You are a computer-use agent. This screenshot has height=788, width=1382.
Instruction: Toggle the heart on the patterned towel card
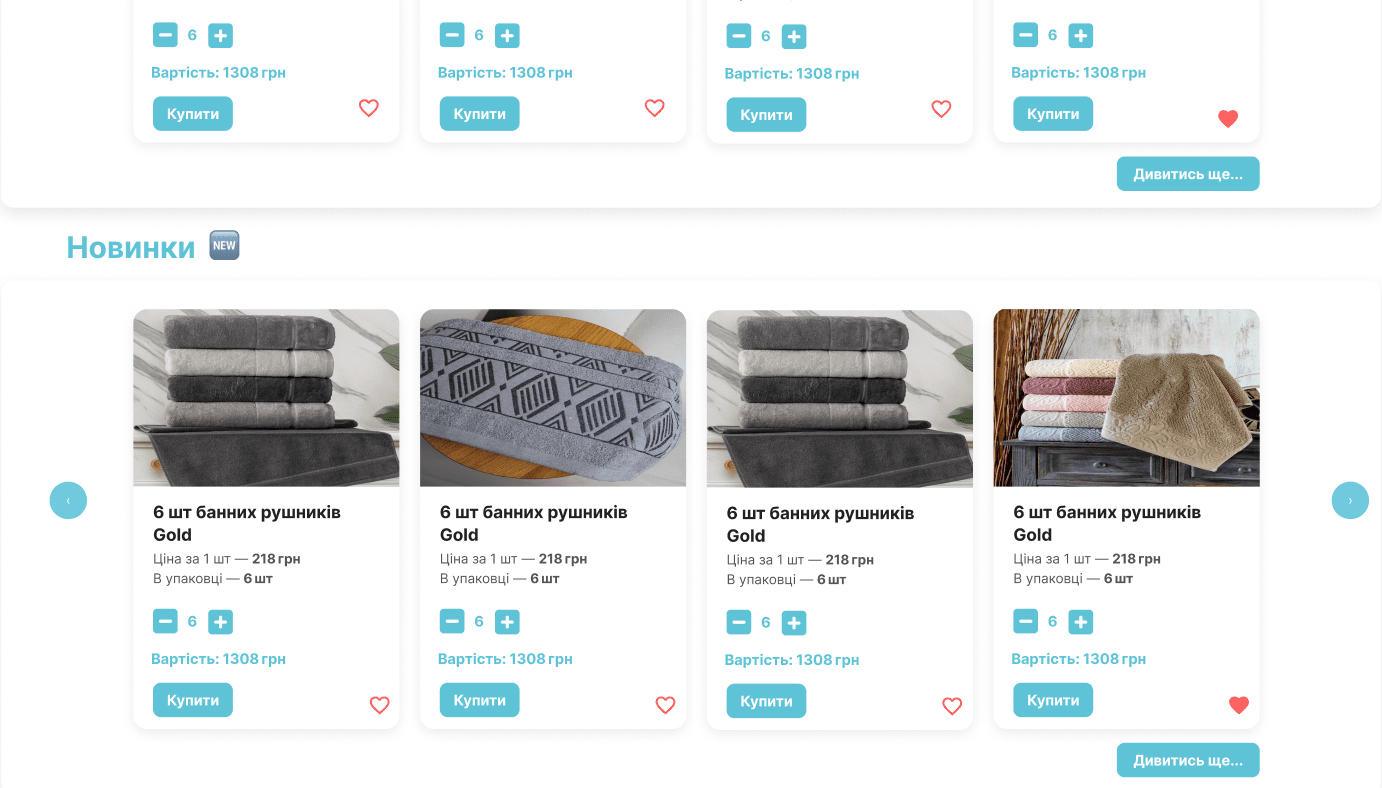point(665,705)
